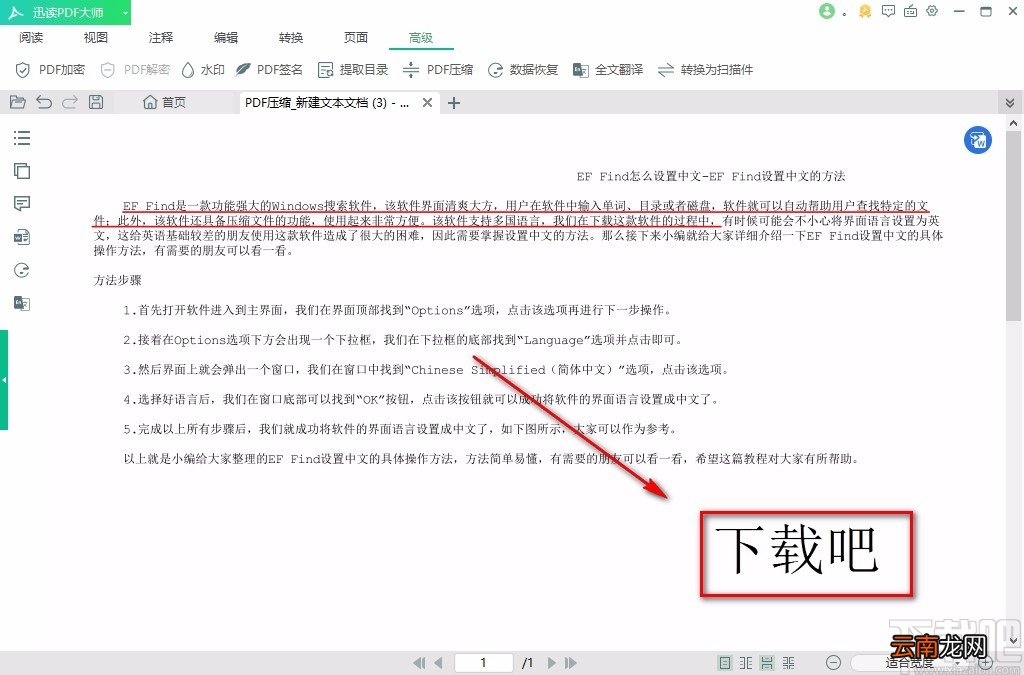The image size is (1024, 675).
Task: Go to the next page
Action: (552, 663)
